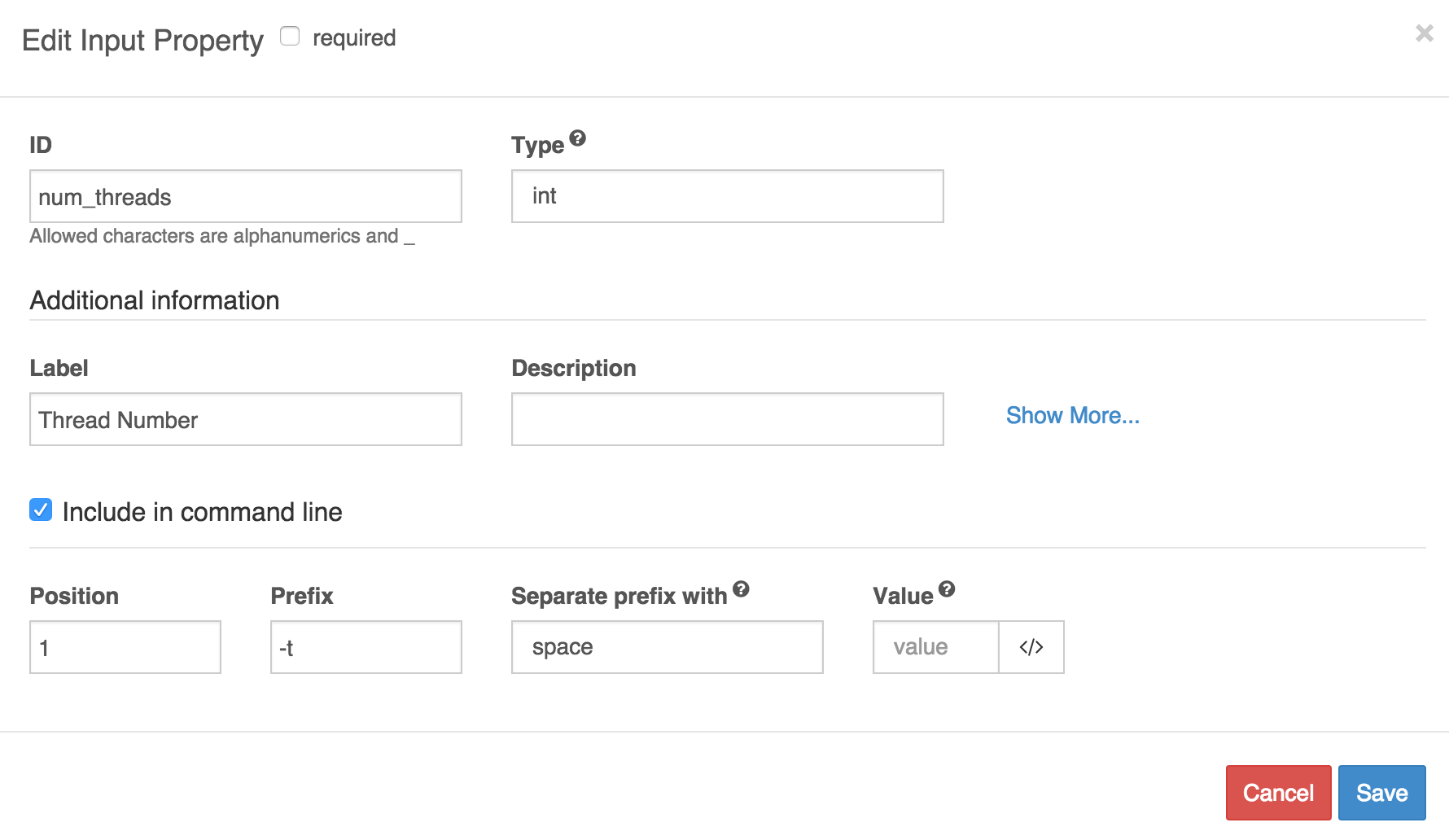The width and height of the screenshot is (1449, 840).
Task: Click the Value input field
Action: point(935,647)
